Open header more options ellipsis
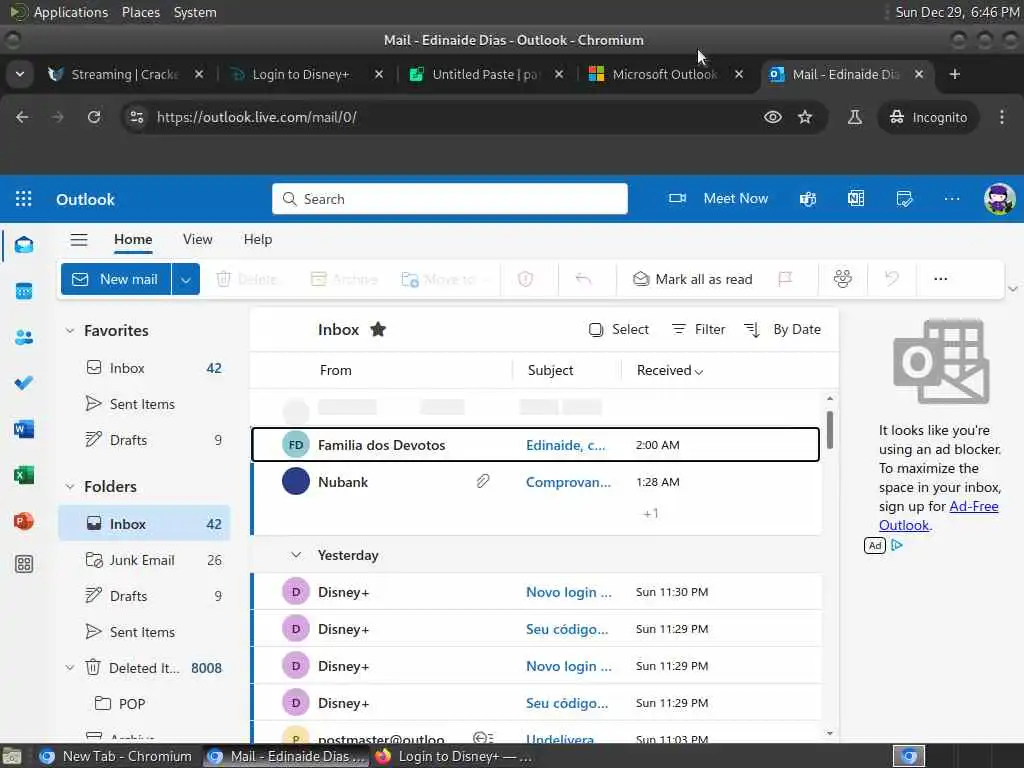 coord(952,199)
